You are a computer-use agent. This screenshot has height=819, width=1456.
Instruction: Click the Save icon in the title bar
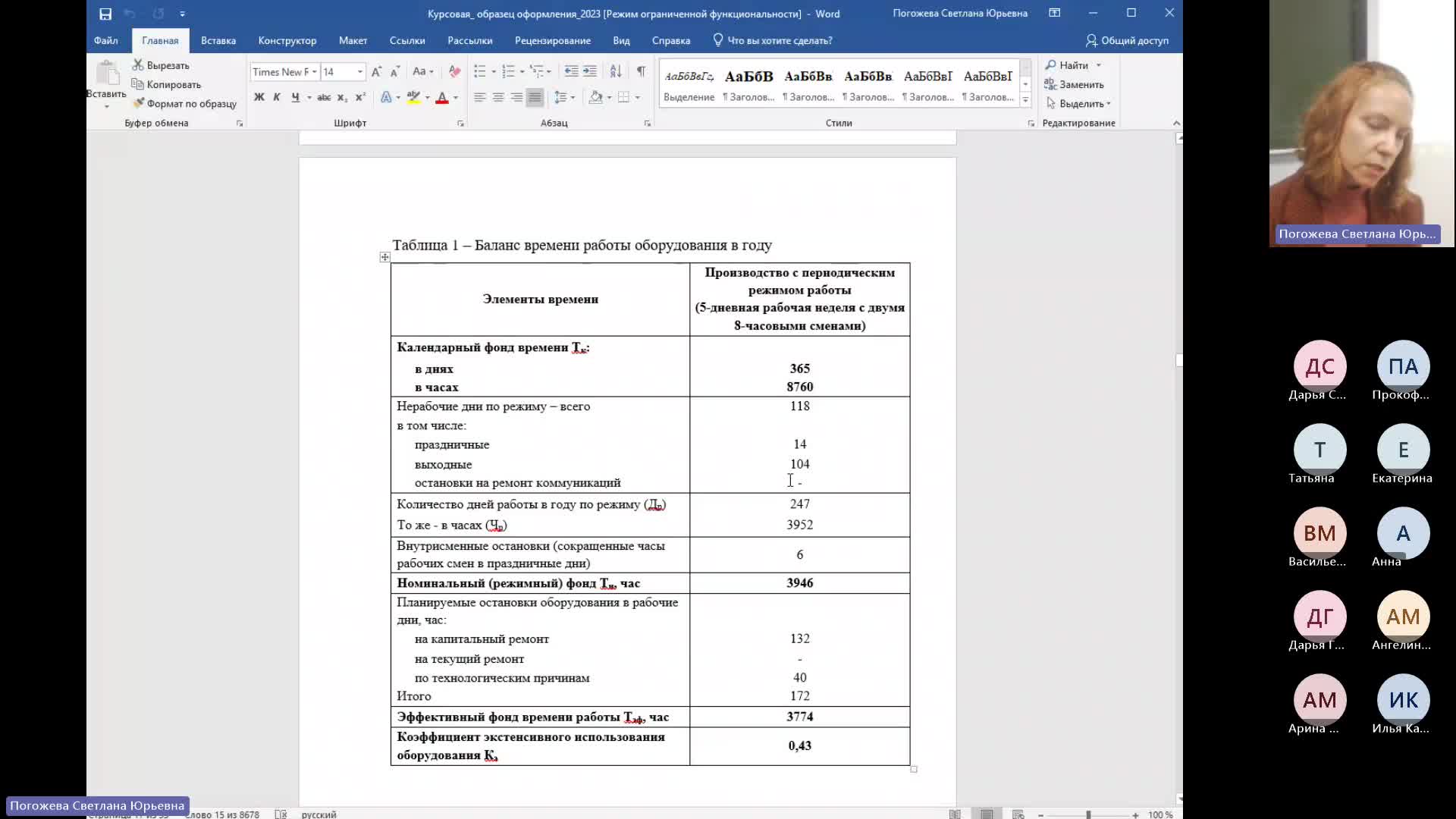[x=105, y=14]
